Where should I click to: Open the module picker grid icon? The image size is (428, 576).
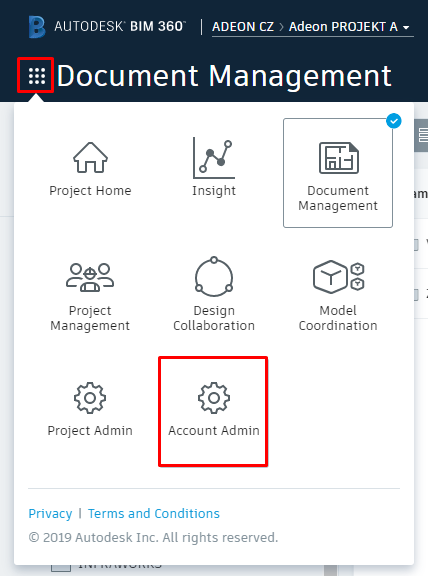tap(37, 76)
